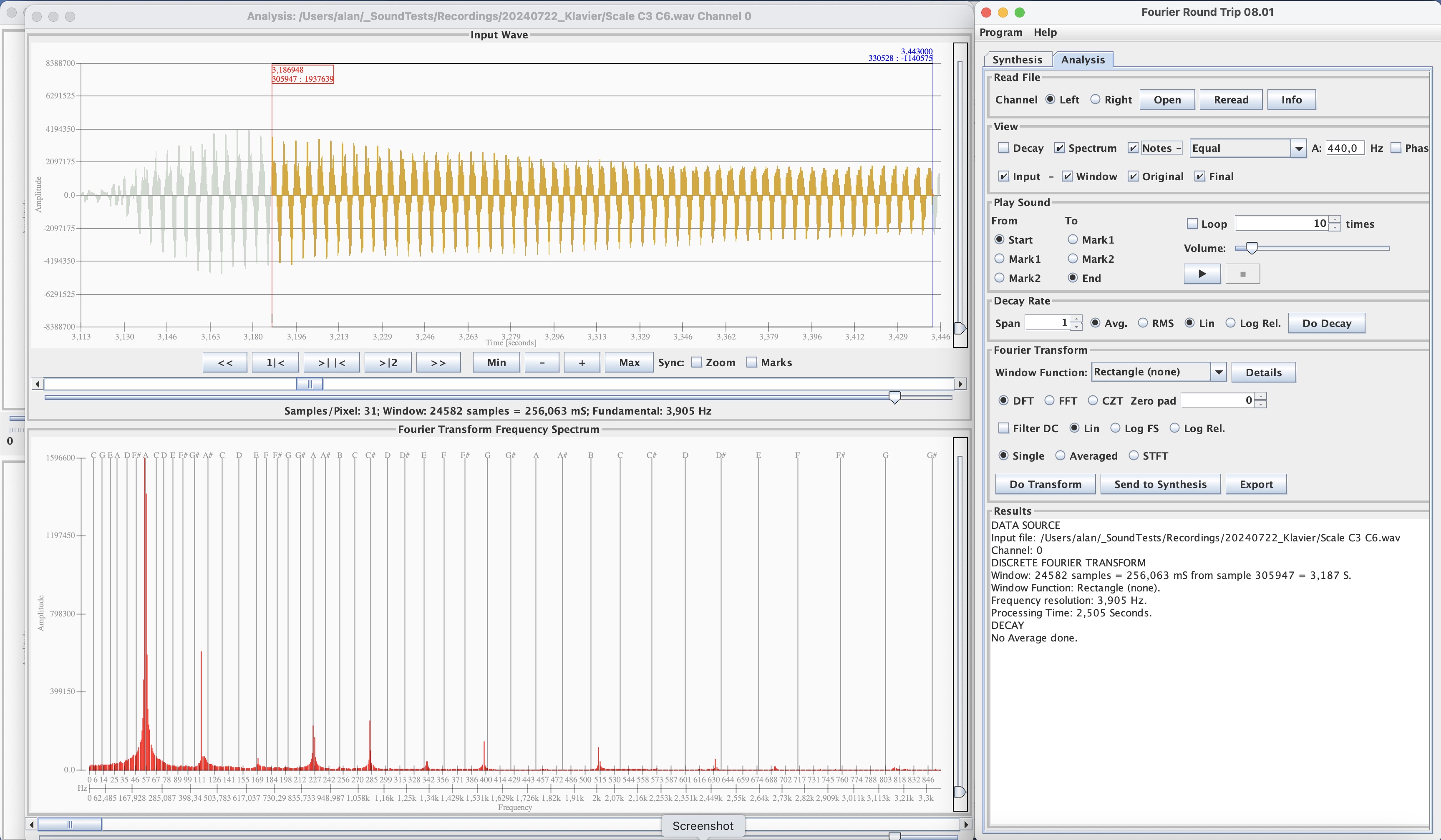Click the Do Transform button
Image resolution: width=1441 pixels, height=840 pixels.
pos(1045,484)
